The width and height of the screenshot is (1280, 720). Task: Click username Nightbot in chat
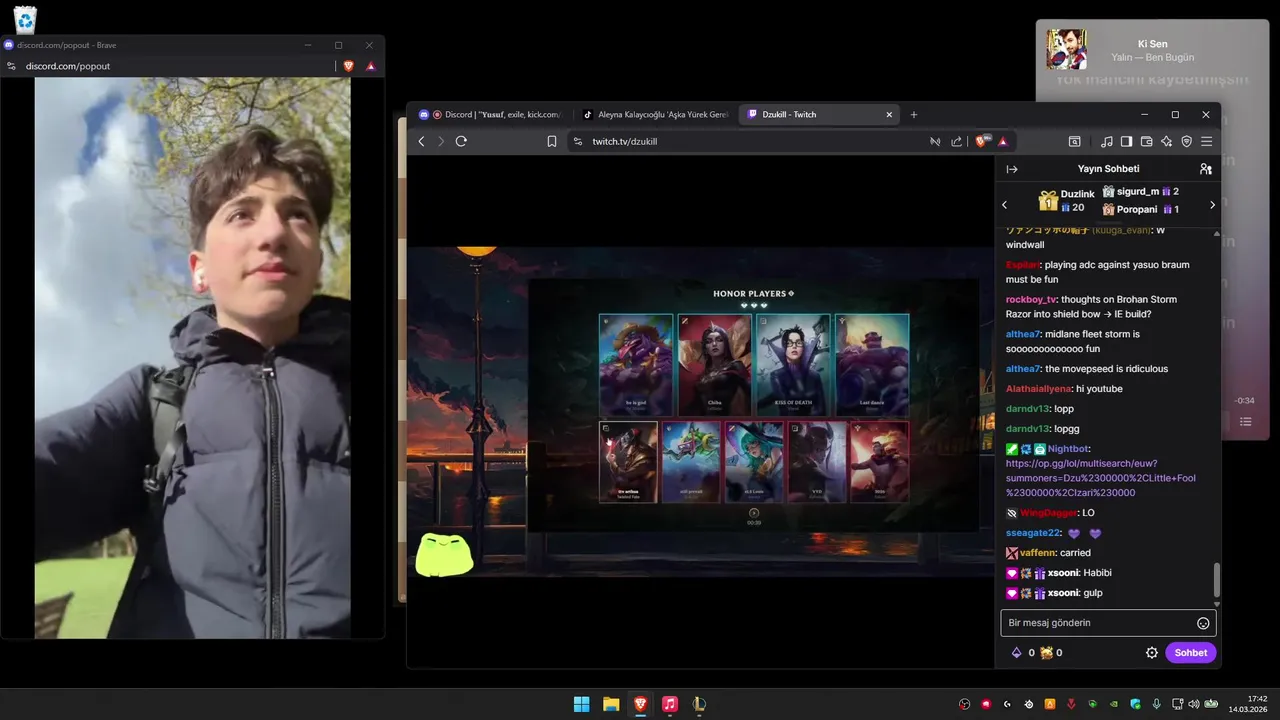click(x=1068, y=449)
